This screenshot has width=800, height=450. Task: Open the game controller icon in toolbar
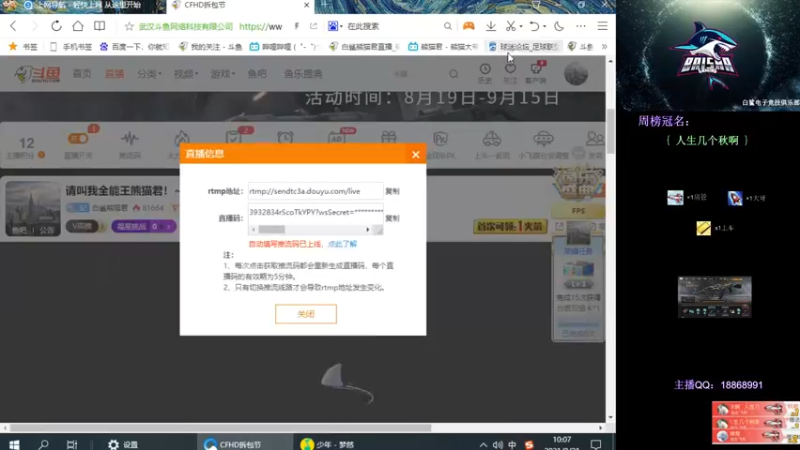(x=468, y=26)
